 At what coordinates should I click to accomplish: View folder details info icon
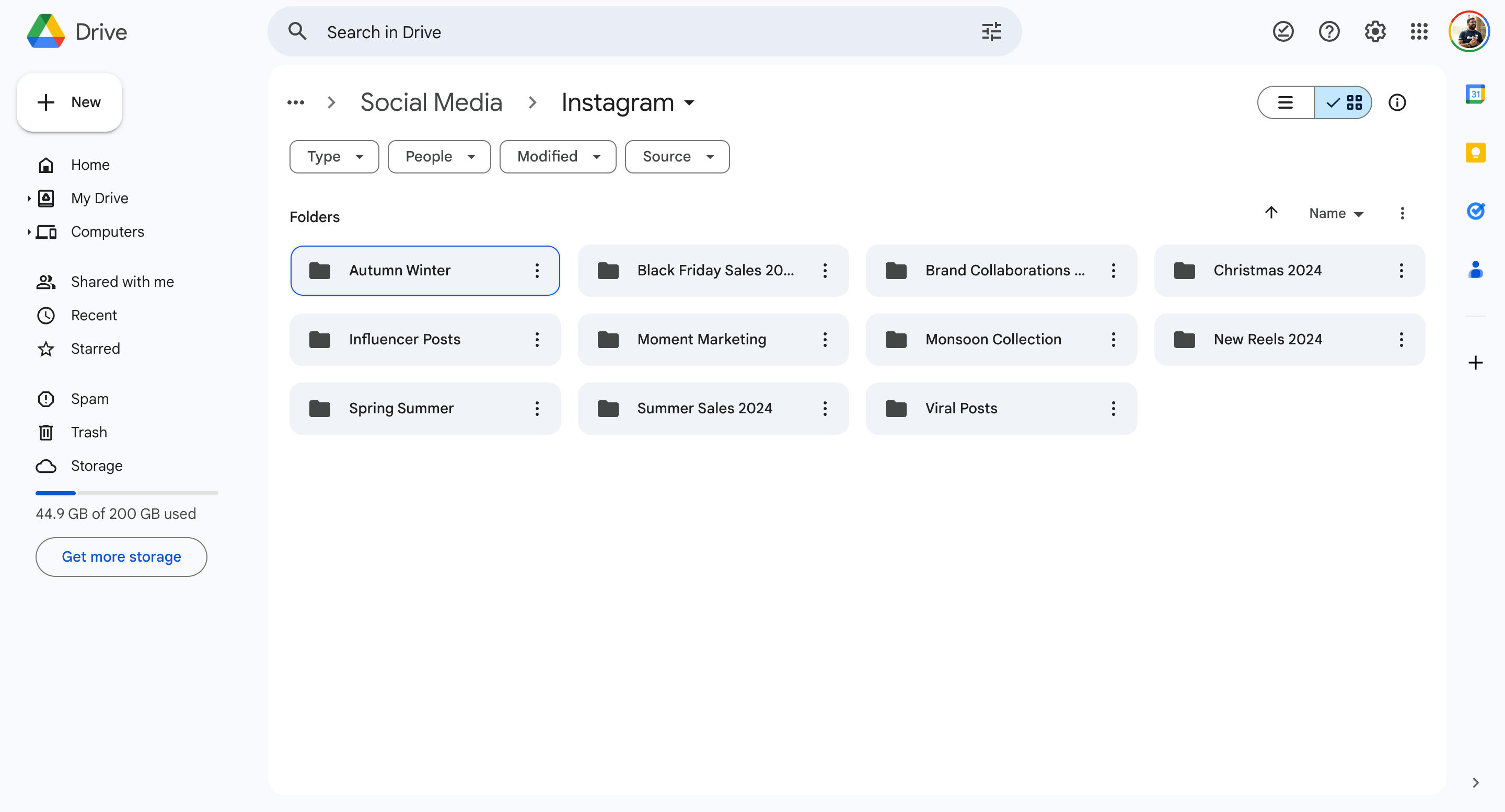point(1397,103)
